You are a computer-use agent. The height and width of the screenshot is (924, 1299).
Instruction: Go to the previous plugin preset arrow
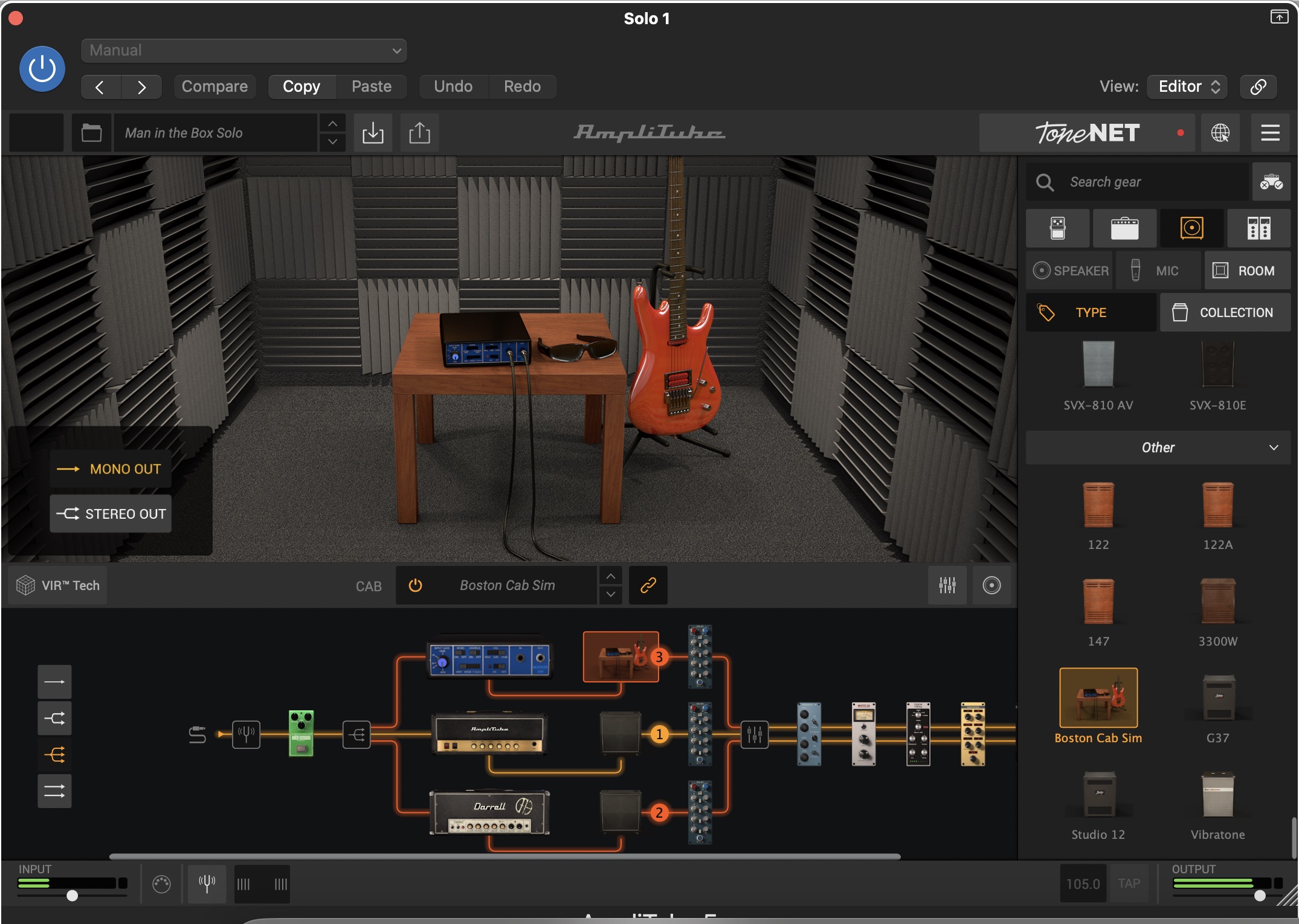(100, 87)
